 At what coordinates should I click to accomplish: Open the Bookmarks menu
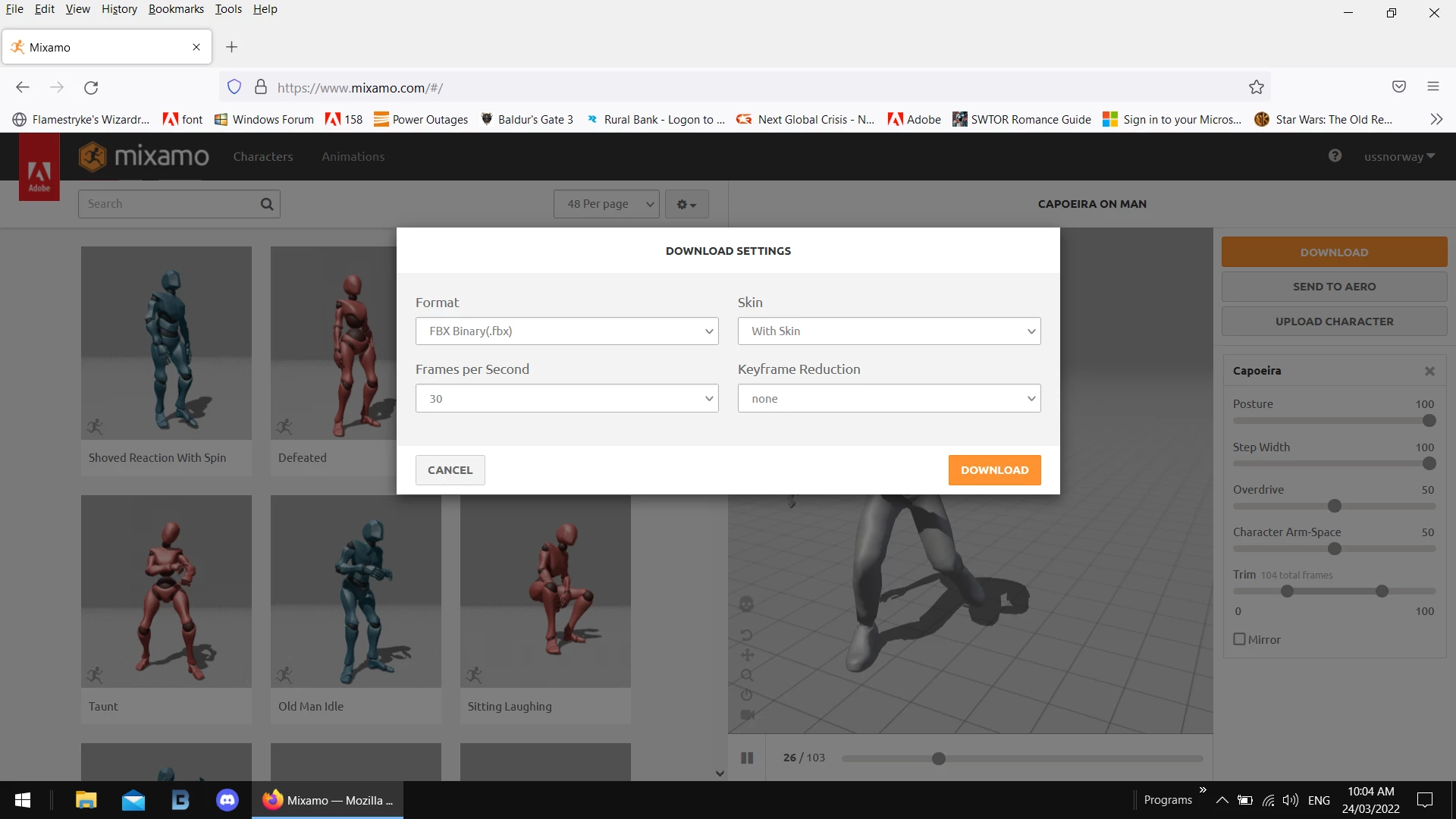point(176,9)
